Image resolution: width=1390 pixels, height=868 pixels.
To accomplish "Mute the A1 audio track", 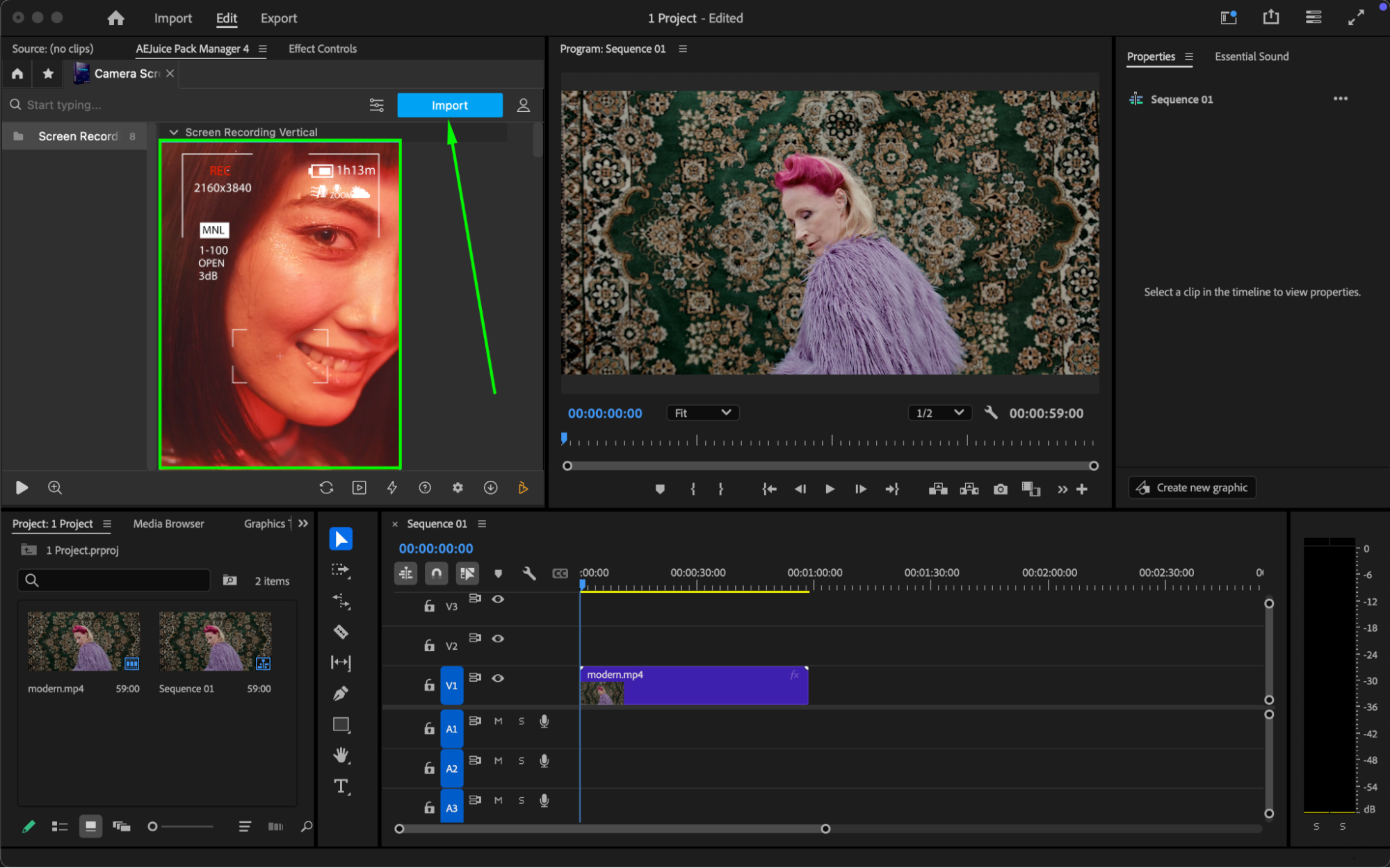I will coord(498,721).
